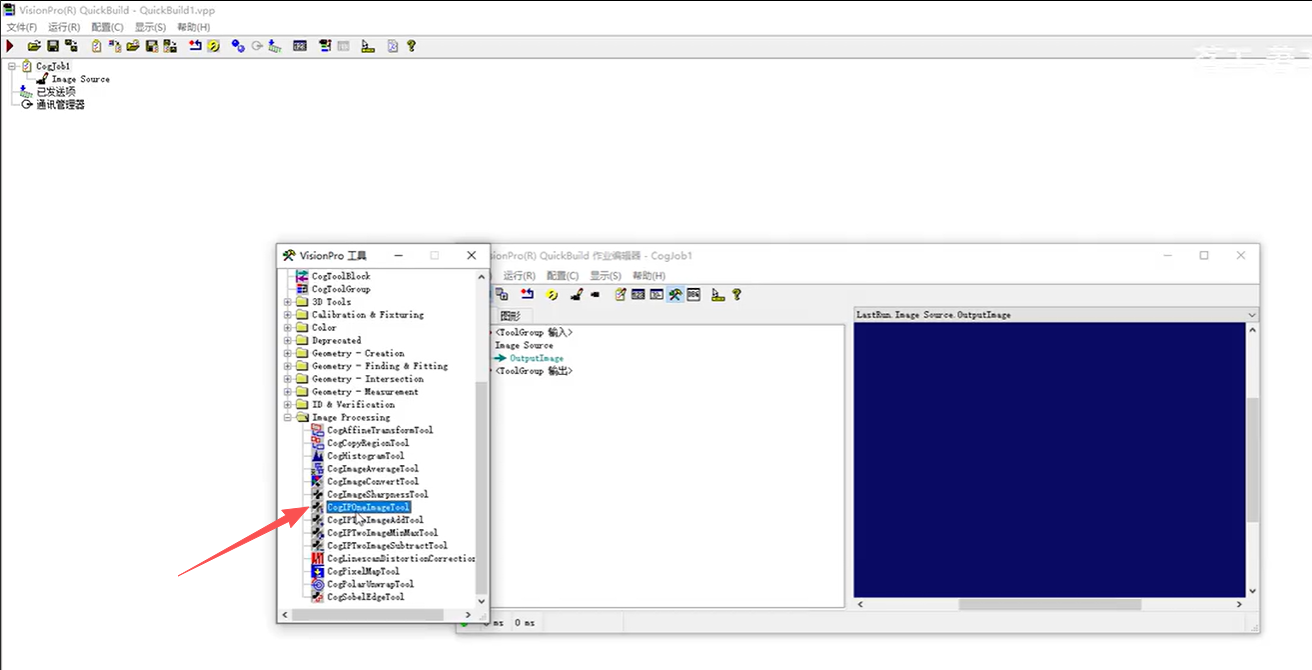Click the floppy disk save icon in main toolbar
The image size is (1312, 670).
53,46
